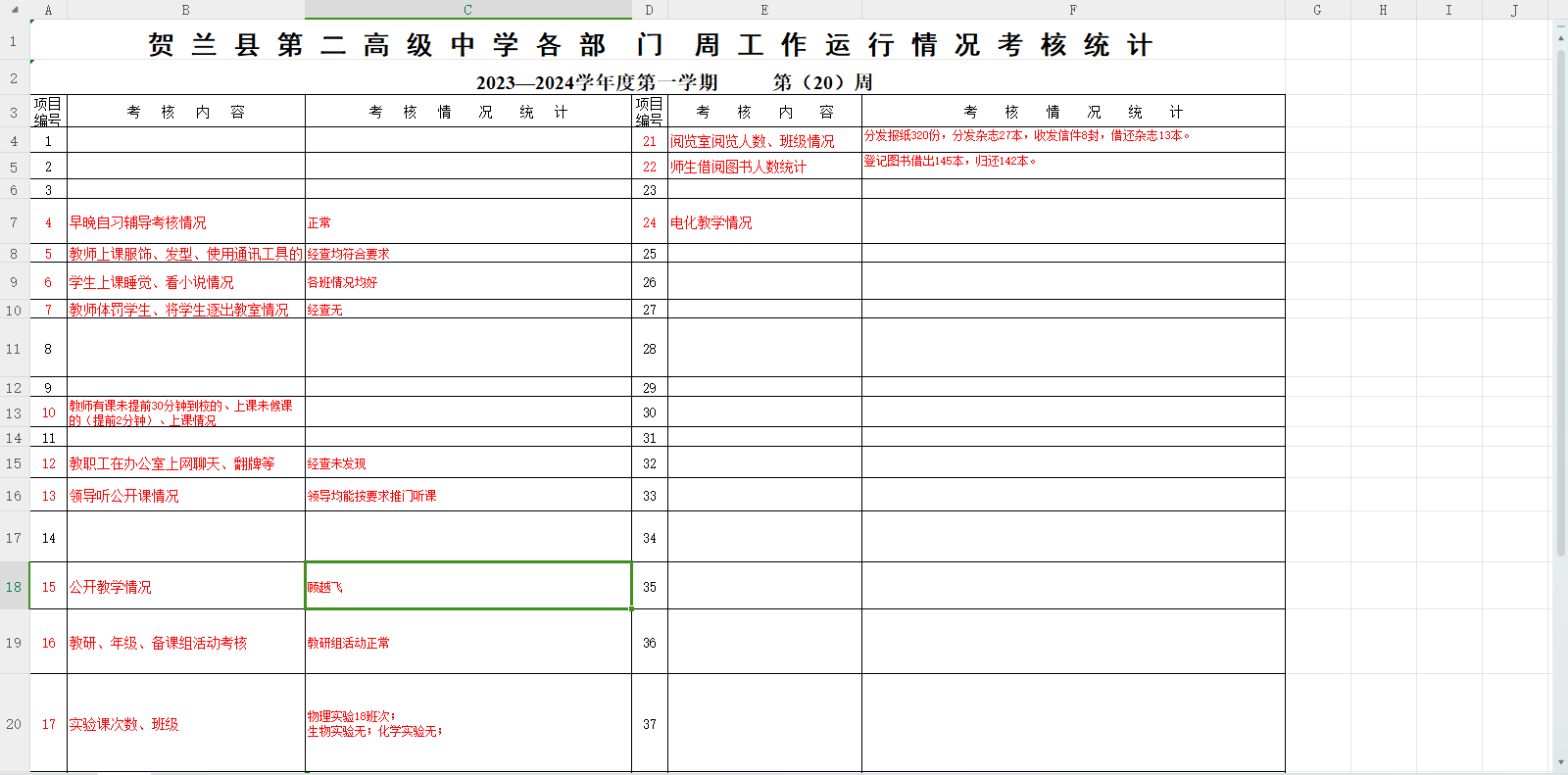Select the cell 领导均能按要求推门听课
This screenshot has width=1568, height=775.
467,496
